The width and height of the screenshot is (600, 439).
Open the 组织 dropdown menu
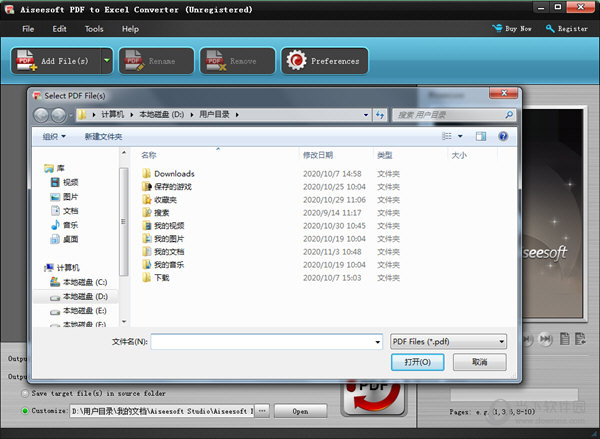coord(54,137)
